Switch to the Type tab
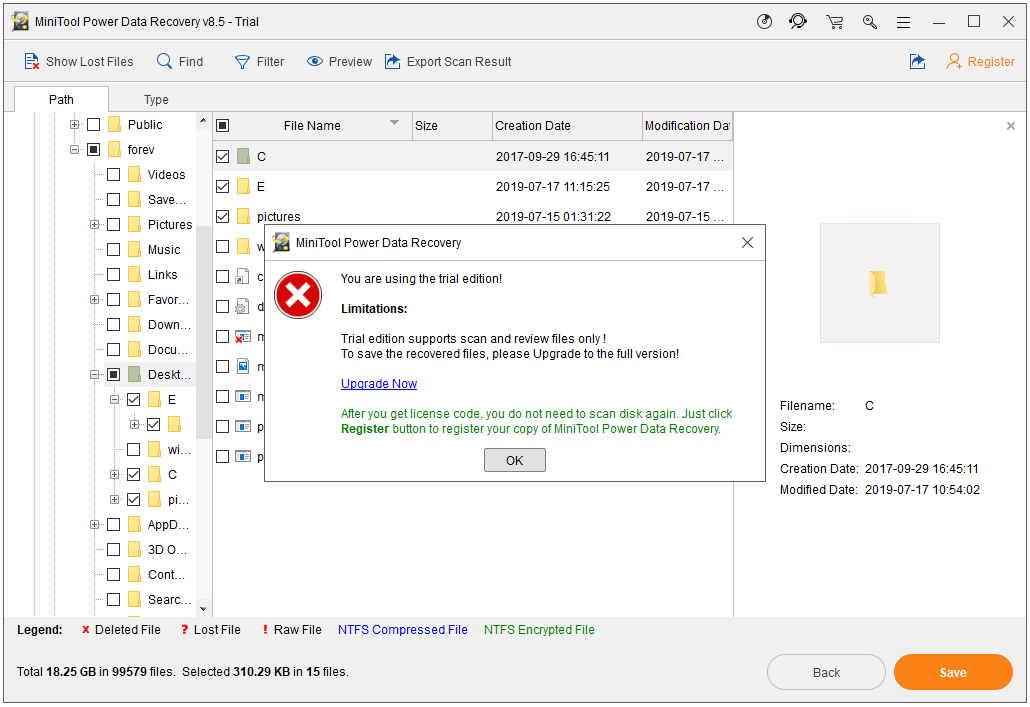This screenshot has height=707, width=1030. [156, 99]
